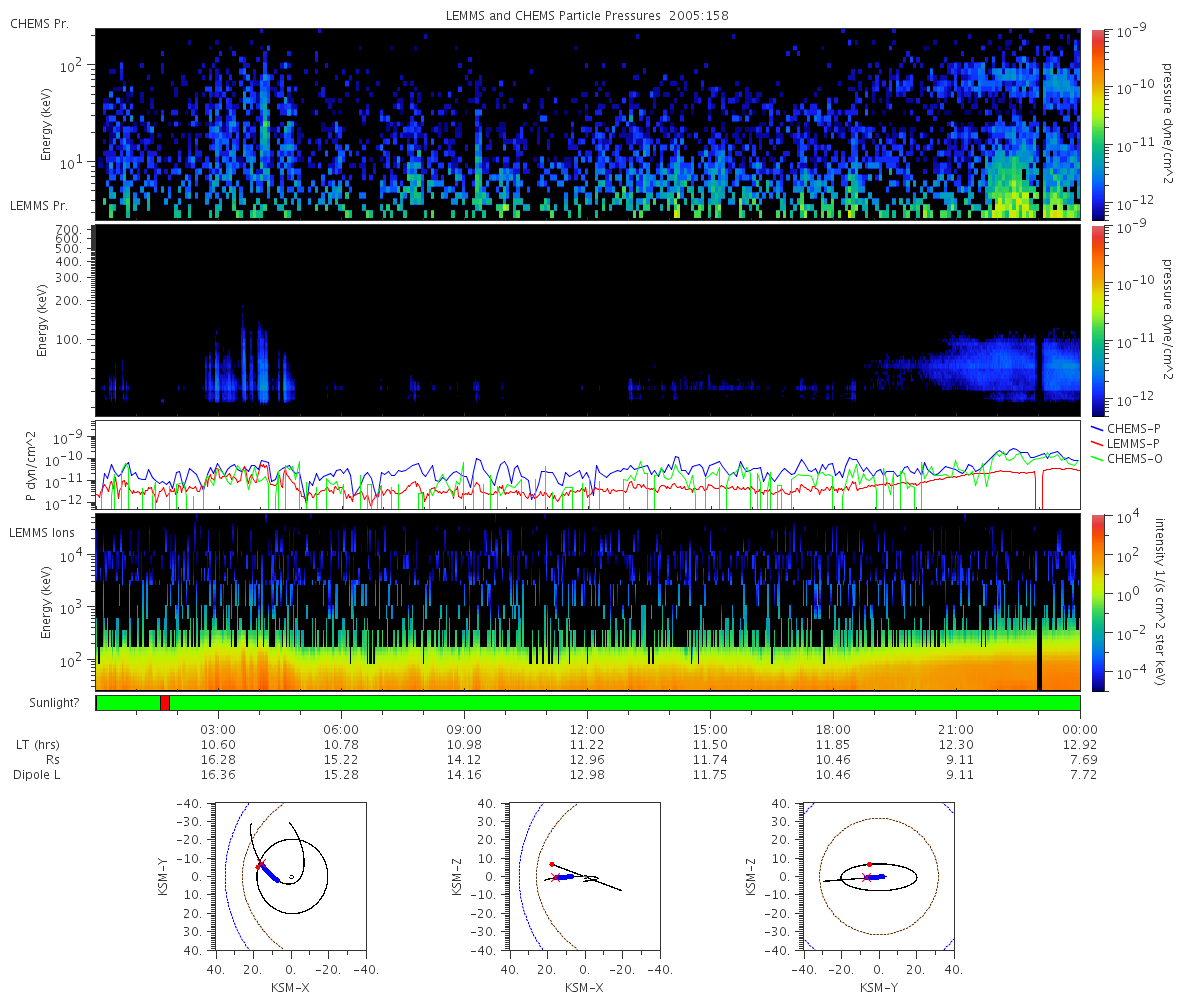Screen dimensions: 1200x1000
Task: Click the 'LT (hrs)' row label
Action: click(x=38, y=745)
